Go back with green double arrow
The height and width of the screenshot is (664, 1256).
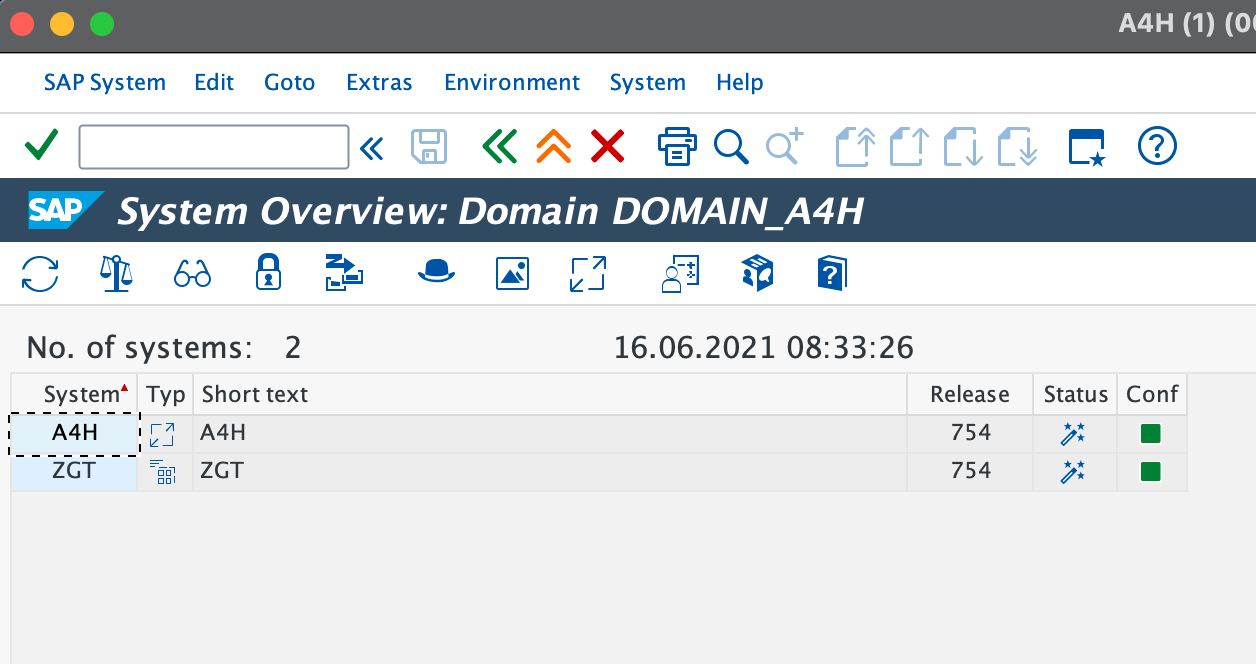(499, 147)
